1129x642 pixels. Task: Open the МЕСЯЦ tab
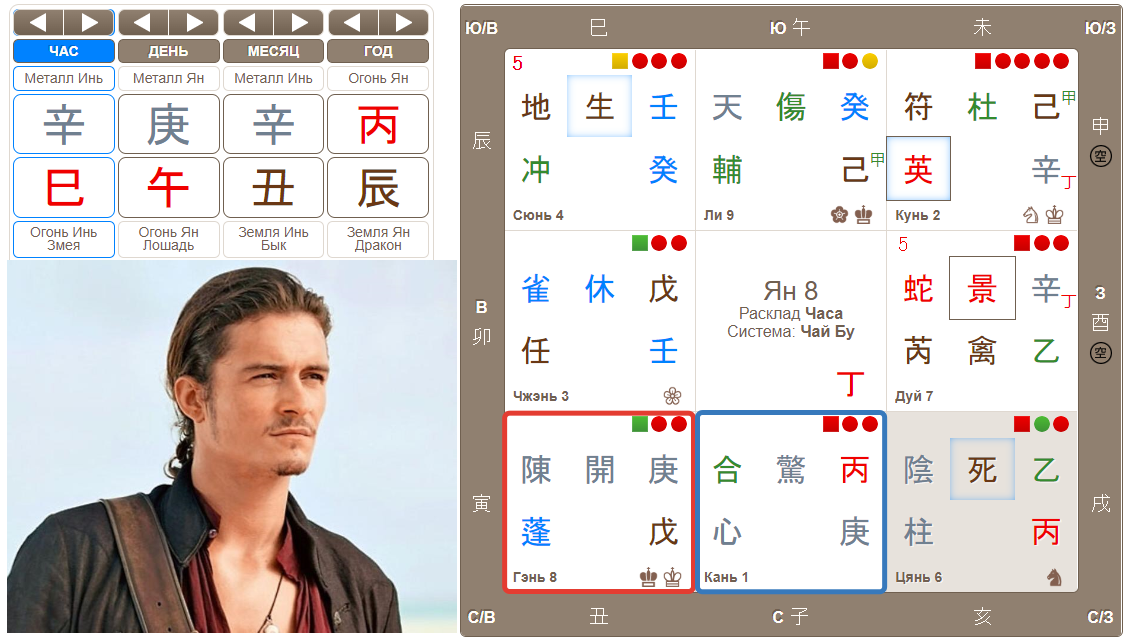274,51
